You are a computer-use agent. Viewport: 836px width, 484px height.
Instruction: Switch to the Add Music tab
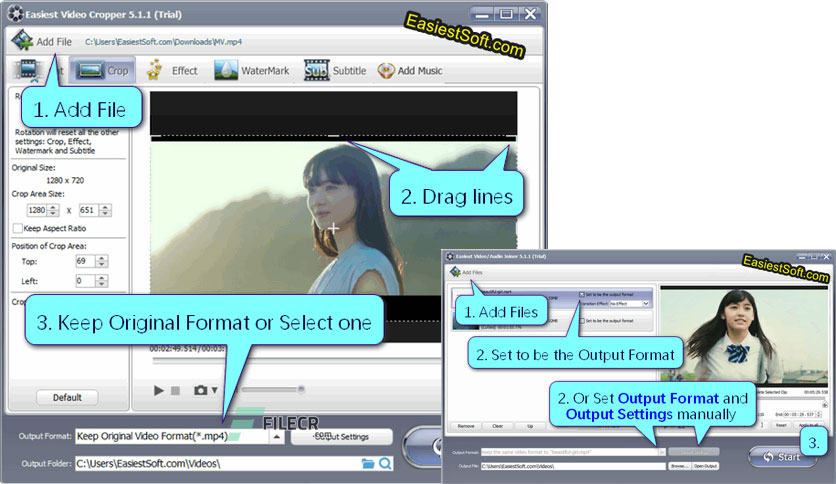pyautogui.click(x=409, y=70)
